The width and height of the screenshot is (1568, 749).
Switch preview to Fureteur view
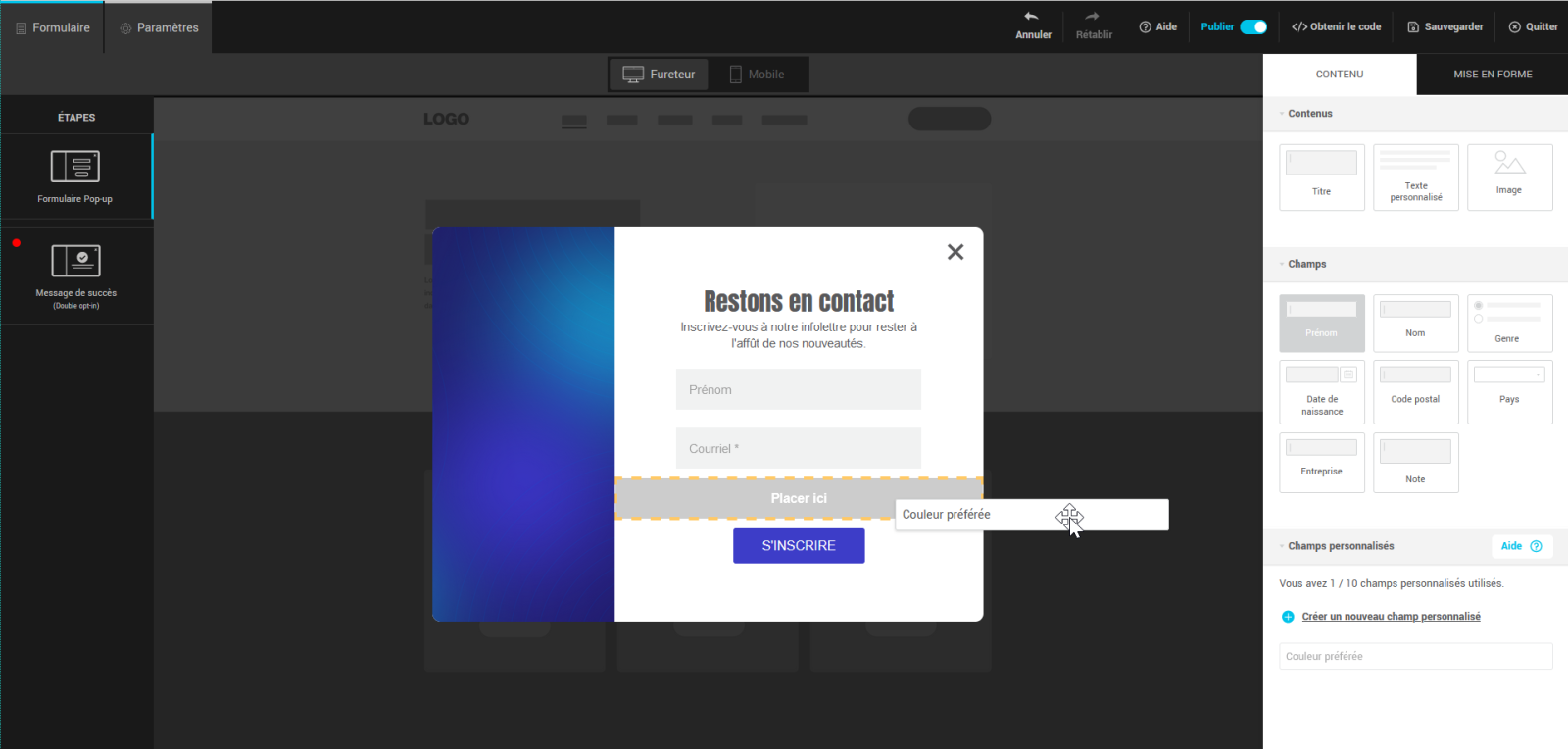click(660, 75)
